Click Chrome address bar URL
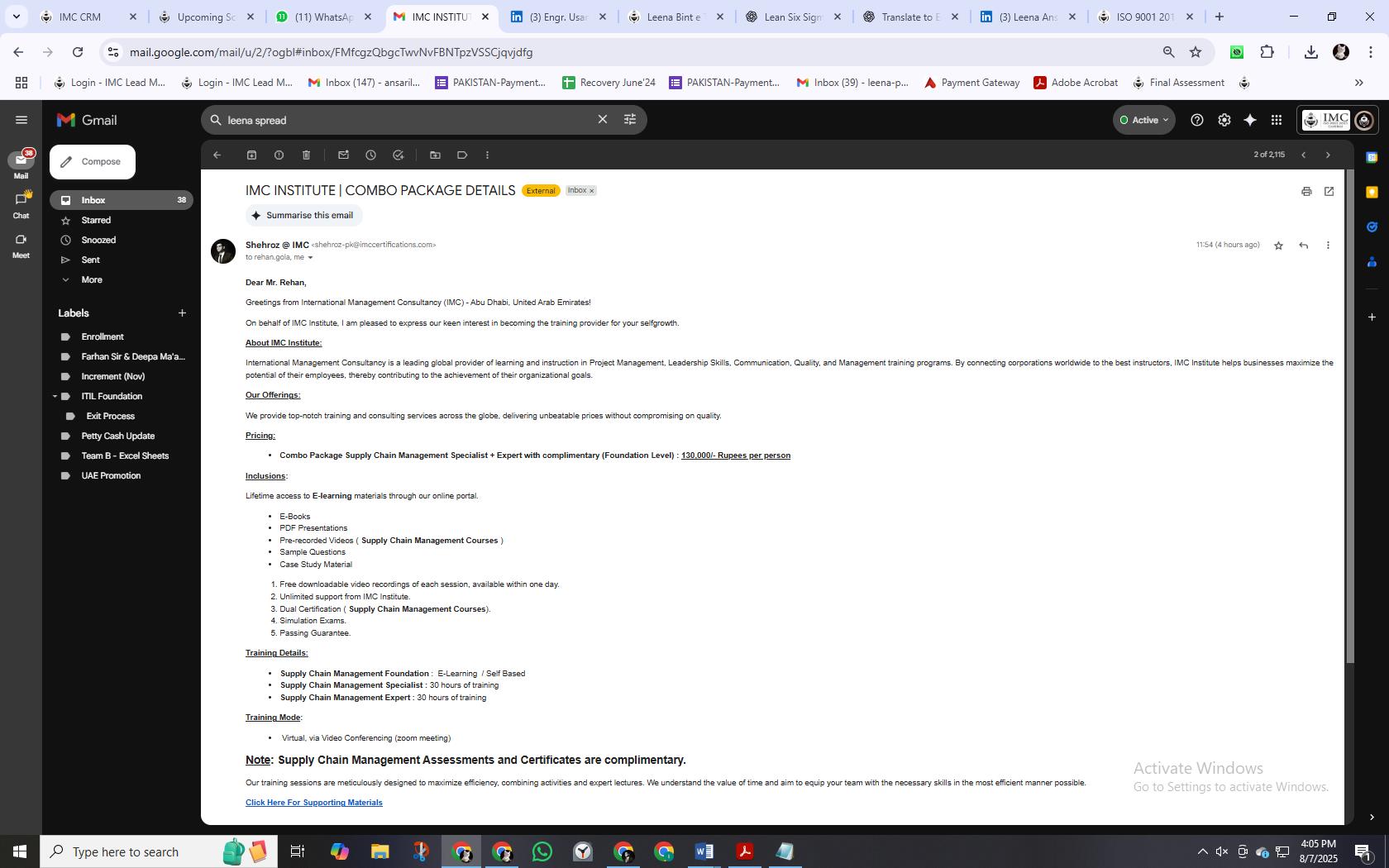The image size is (1389, 868). click(x=331, y=52)
